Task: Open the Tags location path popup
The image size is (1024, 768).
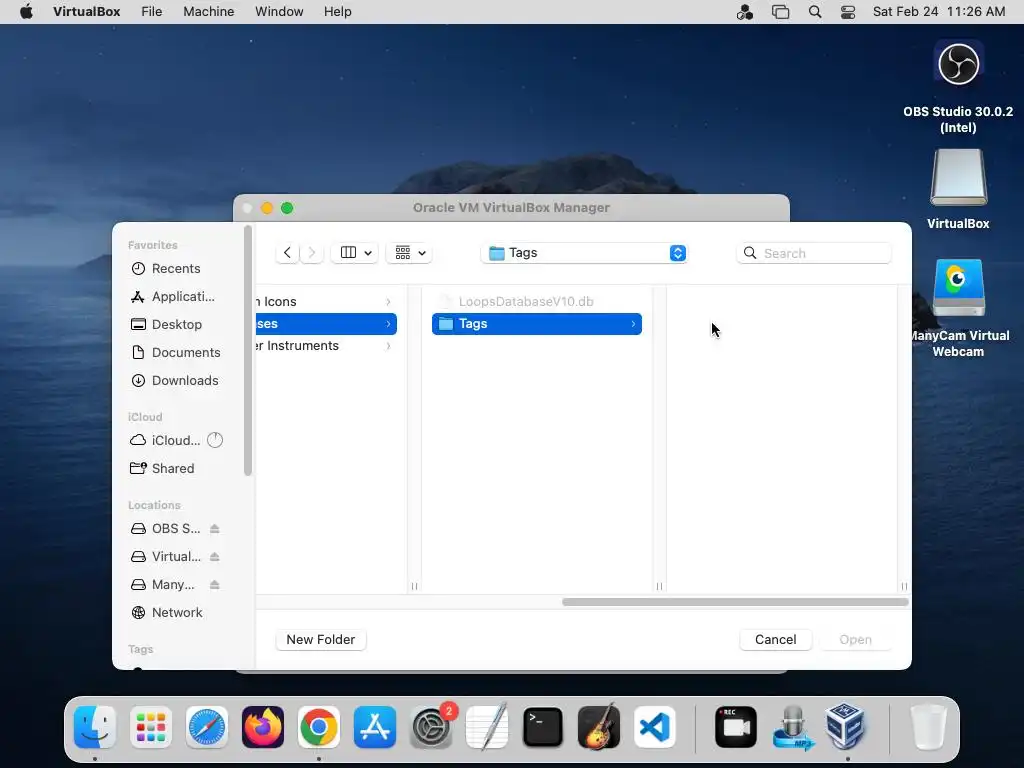Action: point(584,253)
